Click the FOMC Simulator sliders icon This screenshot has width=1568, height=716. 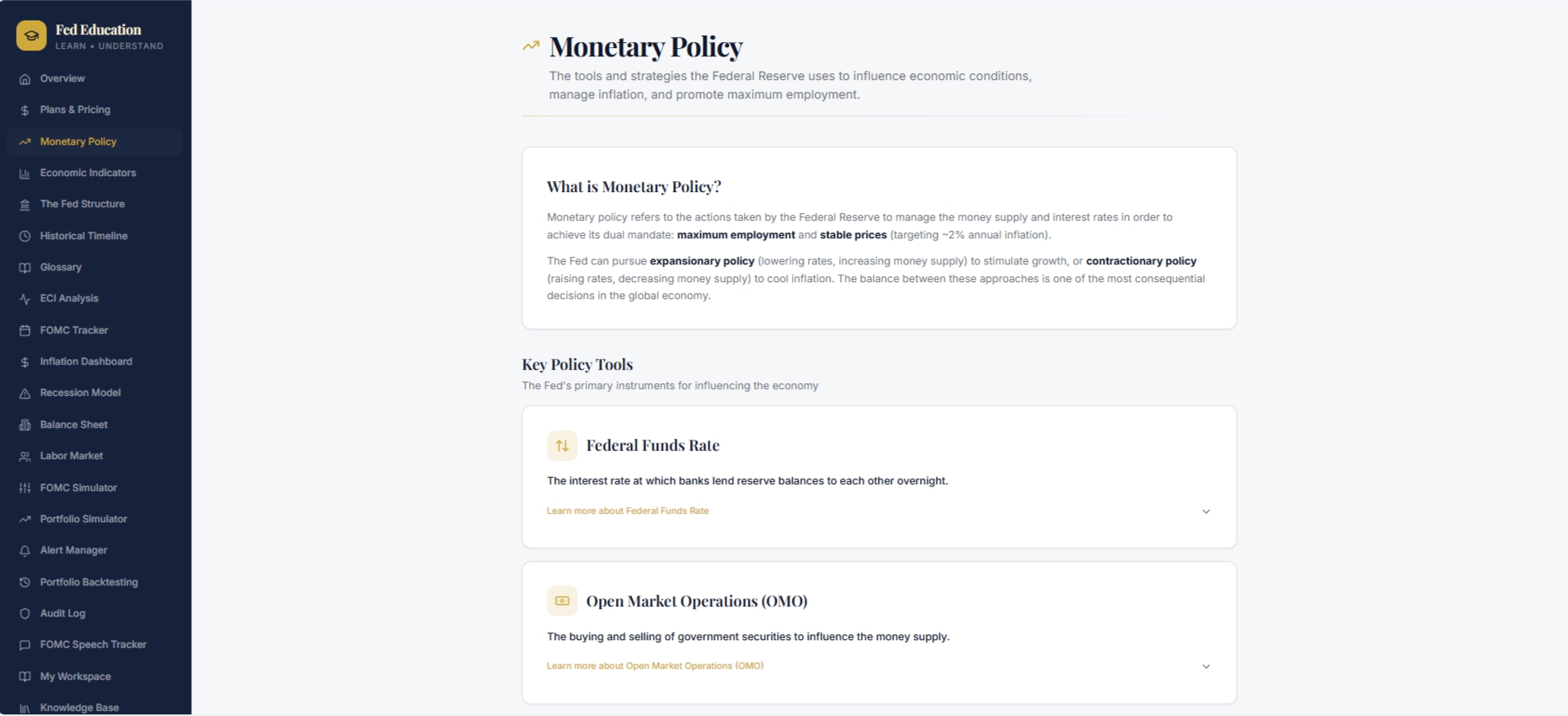(x=24, y=489)
